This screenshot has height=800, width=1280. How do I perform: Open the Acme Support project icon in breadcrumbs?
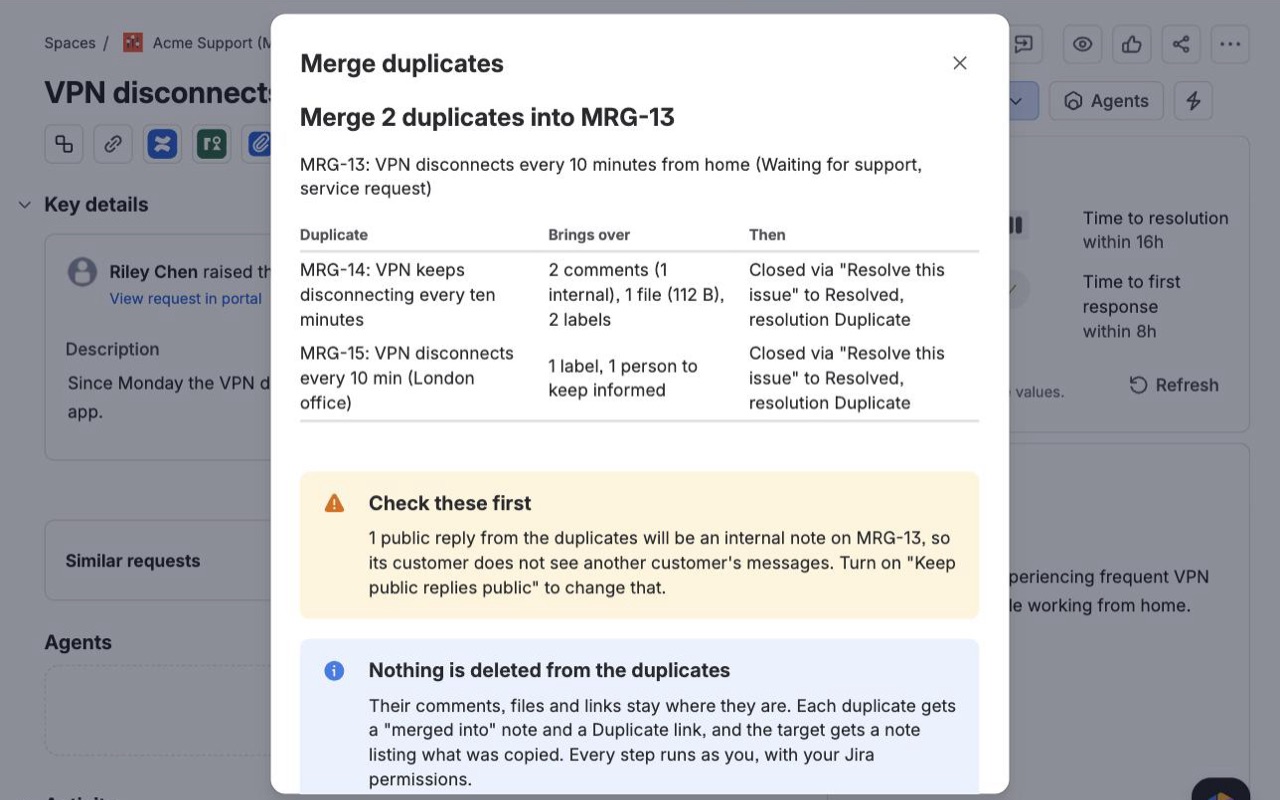coord(133,43)
